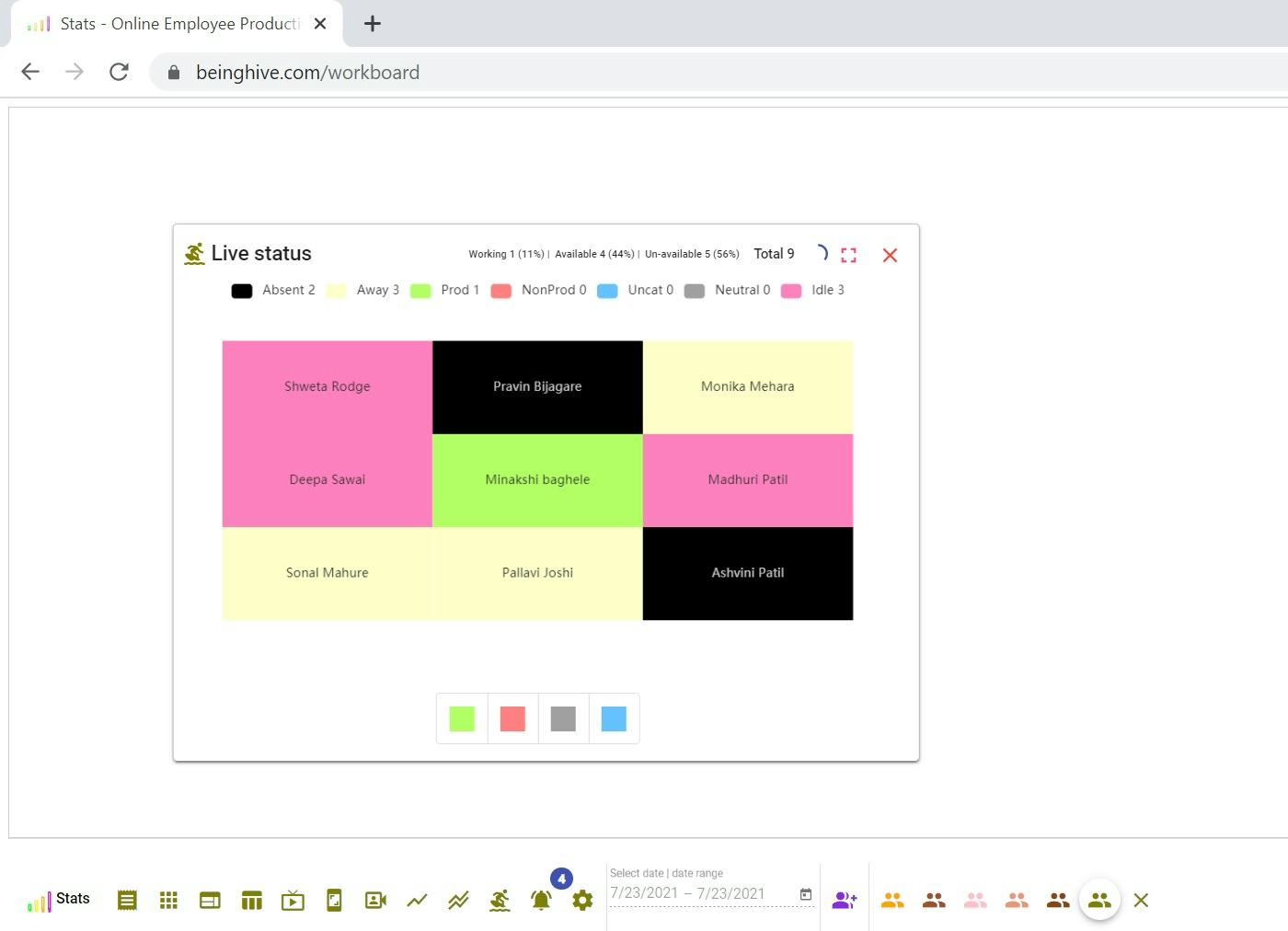Open the TV screenshots view icon

point(293,900)
